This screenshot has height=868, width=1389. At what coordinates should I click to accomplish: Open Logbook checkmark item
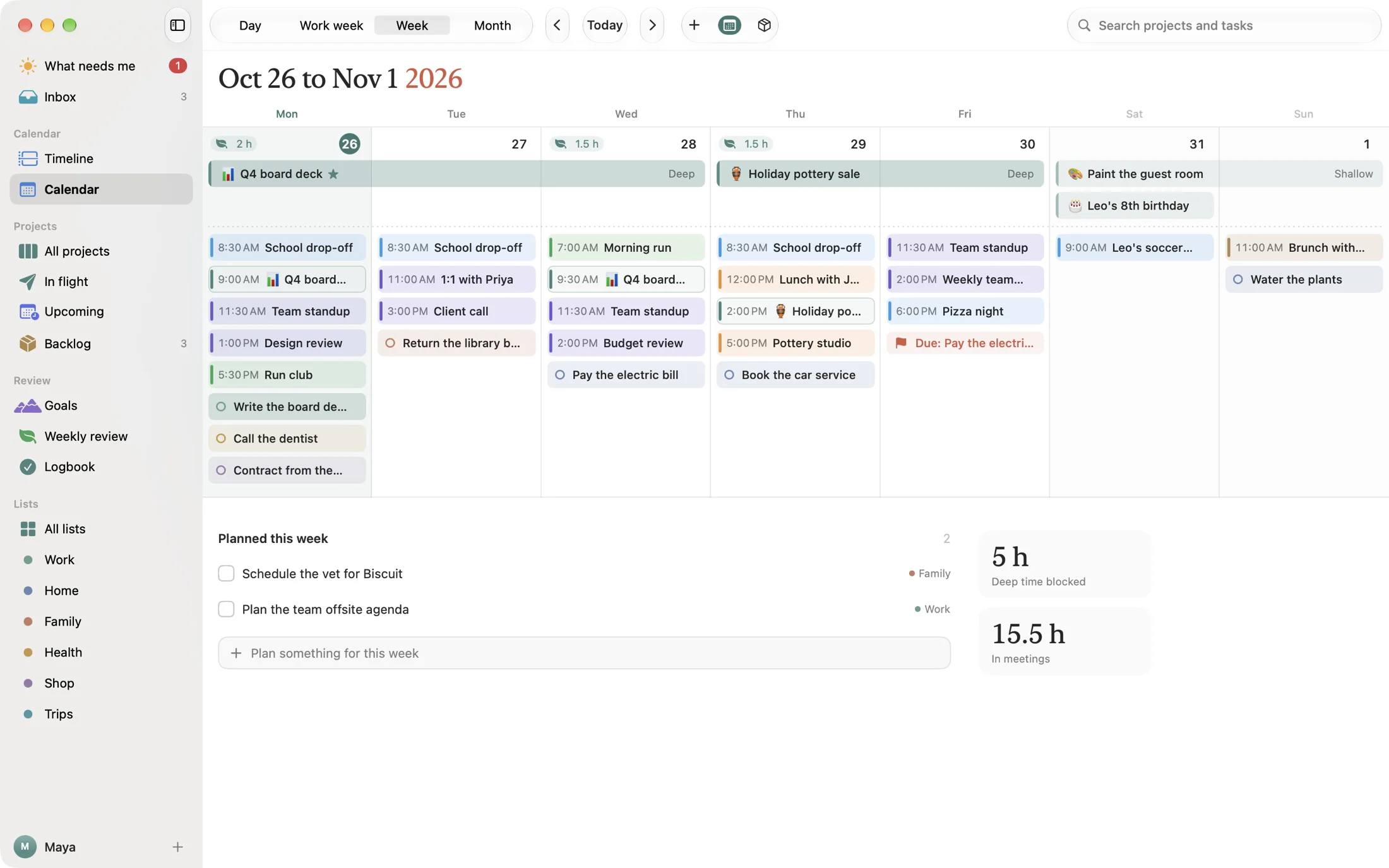coord(101,467)
